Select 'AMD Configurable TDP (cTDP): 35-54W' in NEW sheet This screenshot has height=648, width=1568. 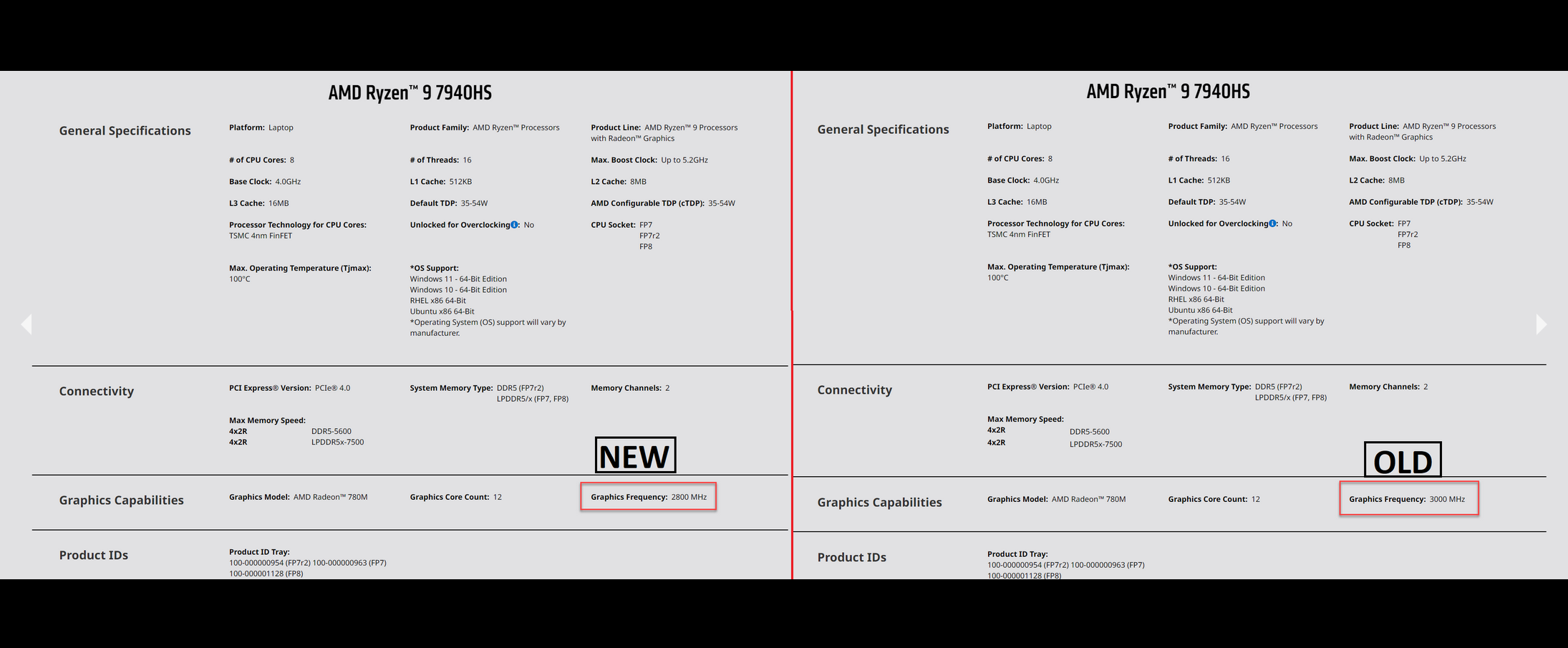click(x=663, y=203)
